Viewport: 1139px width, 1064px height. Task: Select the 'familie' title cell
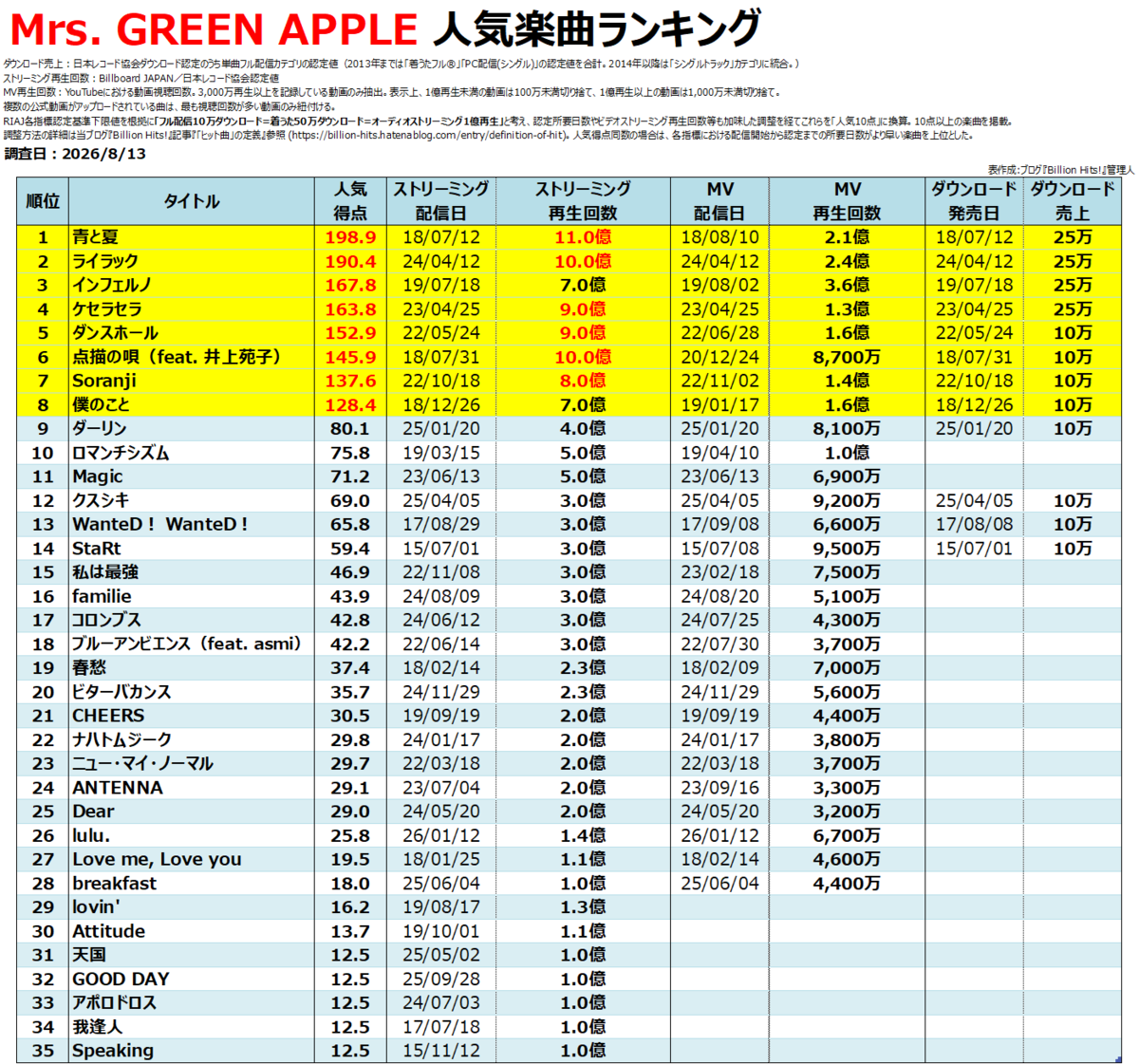pos(191,596)
